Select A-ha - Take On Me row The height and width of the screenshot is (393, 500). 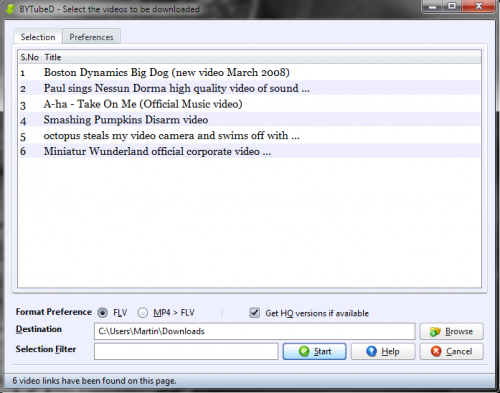point(250,104)
